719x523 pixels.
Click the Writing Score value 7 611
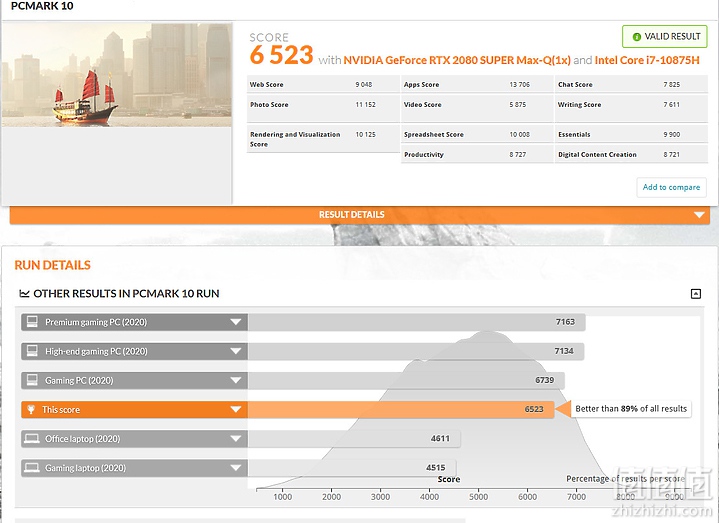coord(672,105)
